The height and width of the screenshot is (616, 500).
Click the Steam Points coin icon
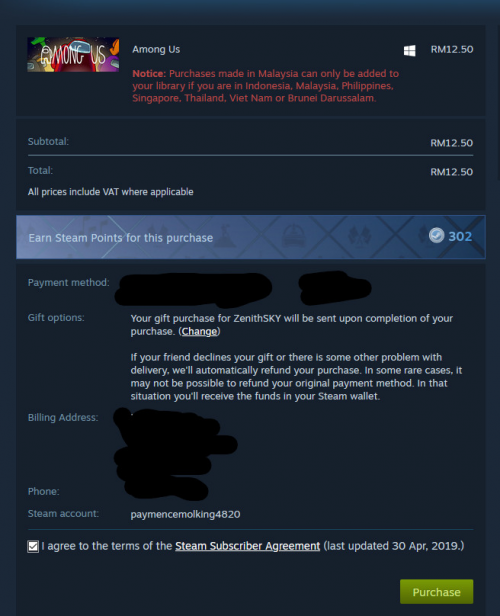pyautogui.click(x=436, y=235)
